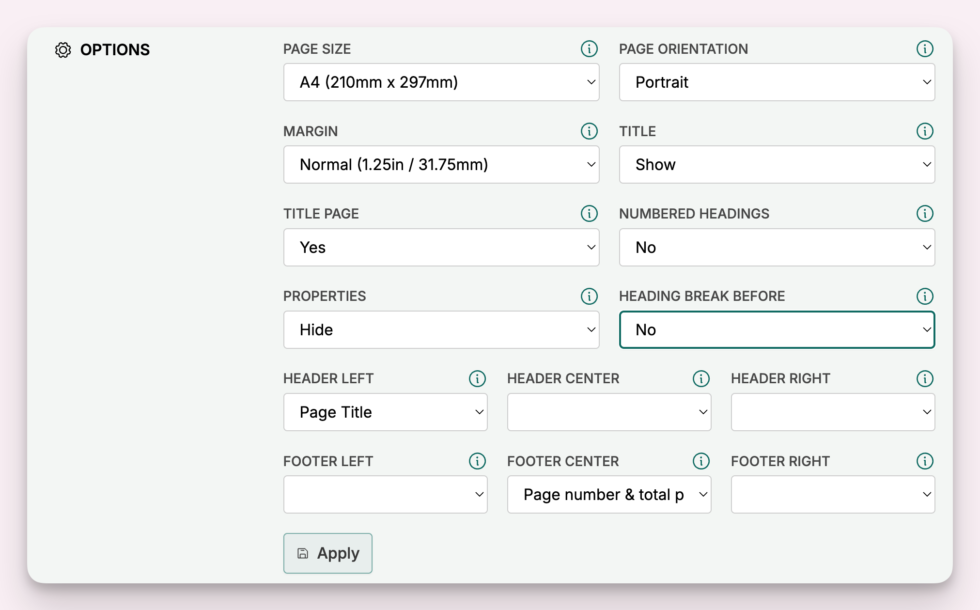Click the Header Center info icon
980x610 pixels.
click(701, 379)
